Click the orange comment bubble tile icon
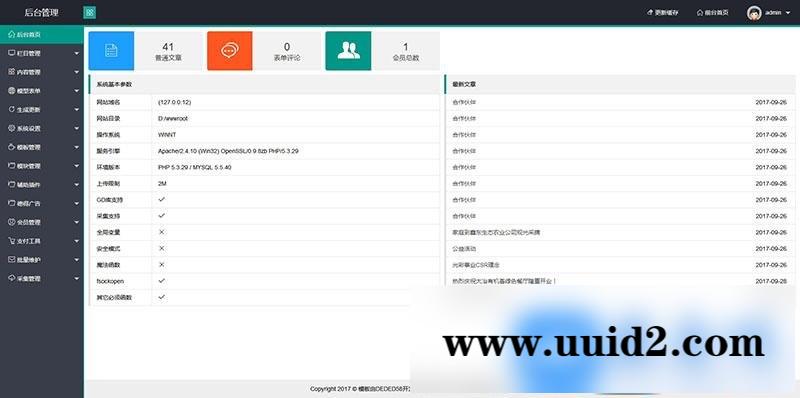This screenshot has width=800, height=398. pos(230,51)
